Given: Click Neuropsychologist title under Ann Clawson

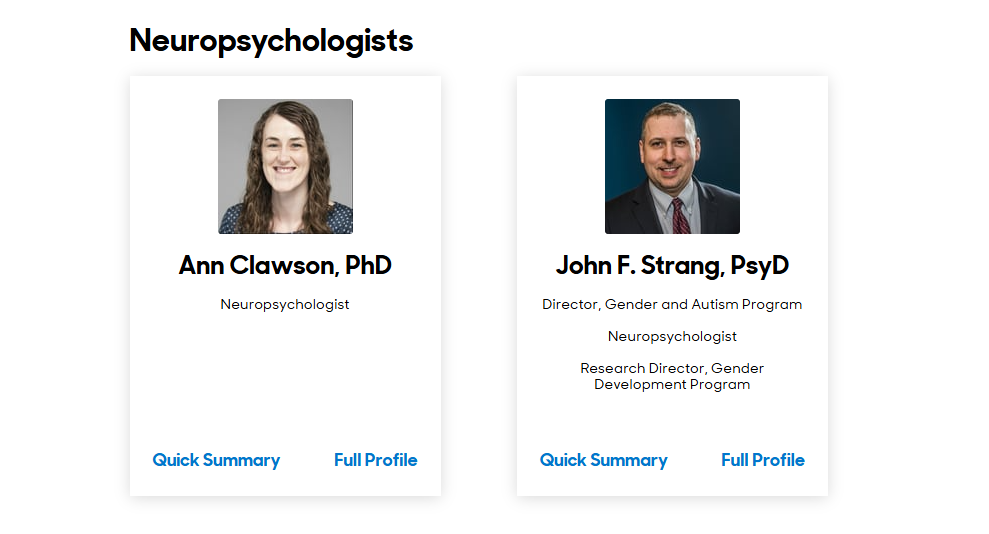Looking at the screenshot, I should tap(285, 304).
